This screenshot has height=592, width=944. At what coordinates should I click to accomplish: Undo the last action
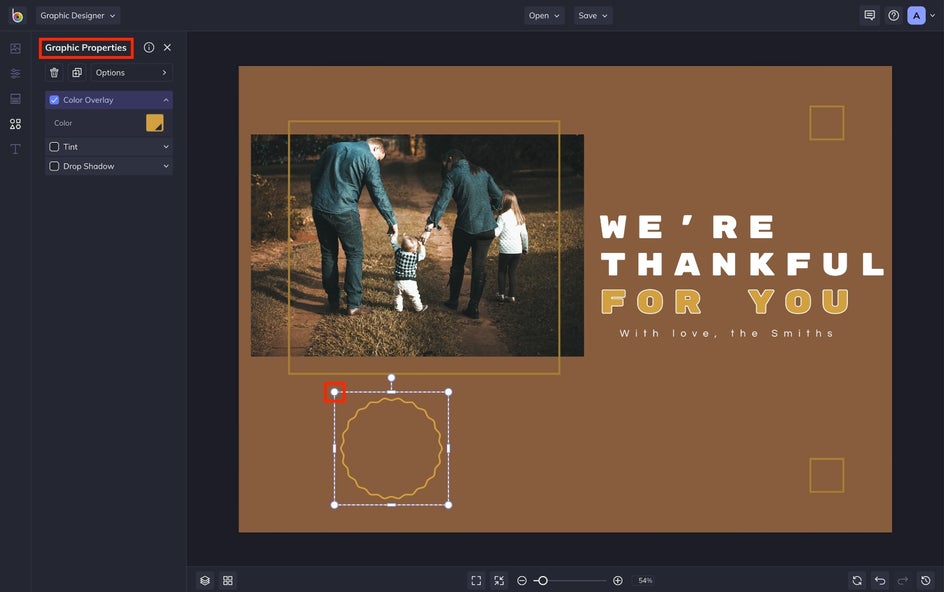pyautogui.click(x=880, y=581)
